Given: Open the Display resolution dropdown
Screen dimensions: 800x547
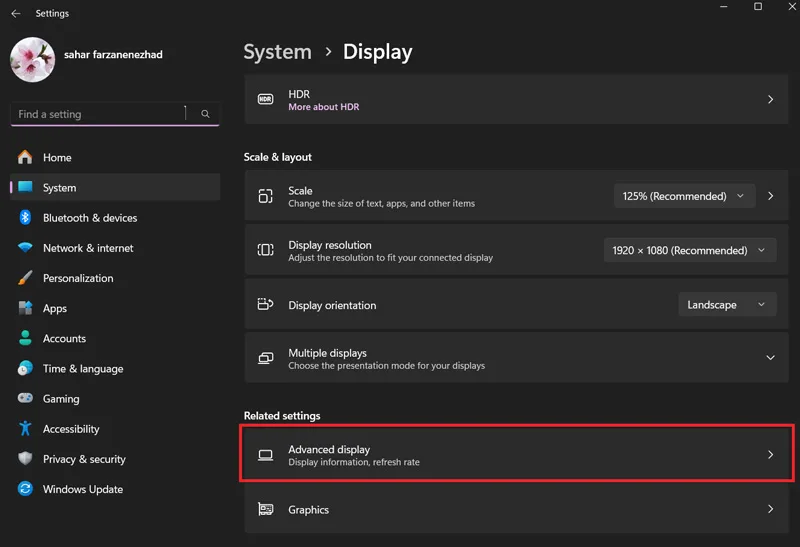Looking at the screenshot, I should point(690,250).
